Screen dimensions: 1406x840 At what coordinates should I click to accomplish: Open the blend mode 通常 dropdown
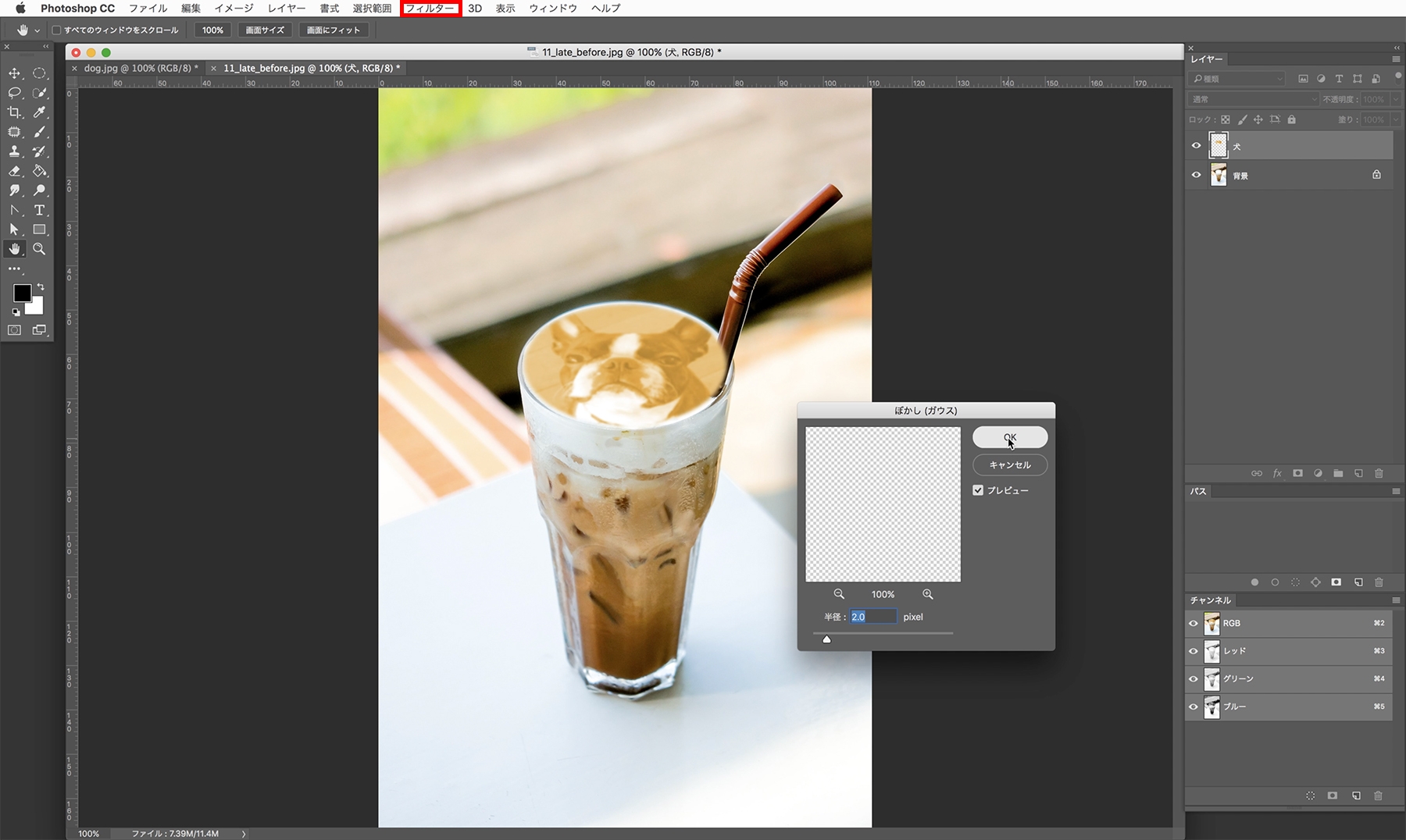pos(1254,99)
